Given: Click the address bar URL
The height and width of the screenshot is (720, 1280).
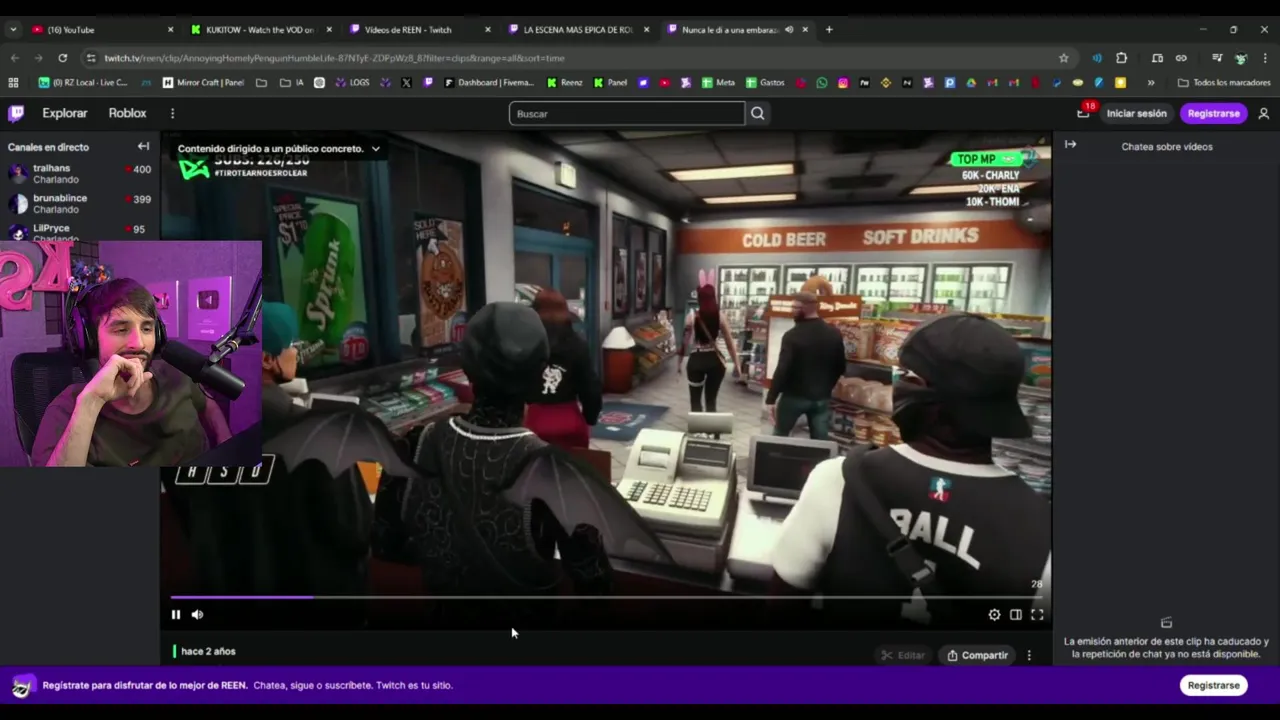Looking at the screenshot, I should pos(335,58).
